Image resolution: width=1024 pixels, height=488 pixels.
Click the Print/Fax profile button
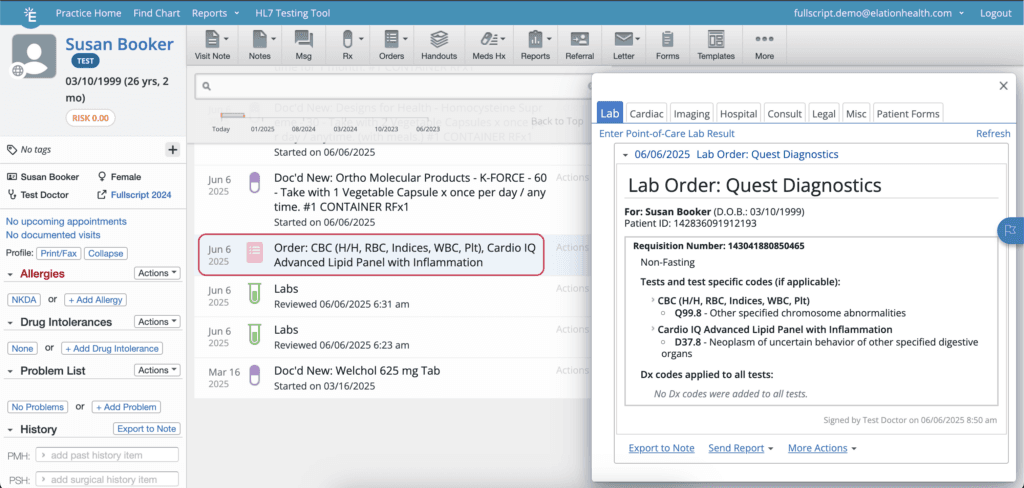[x=58, y=253]
